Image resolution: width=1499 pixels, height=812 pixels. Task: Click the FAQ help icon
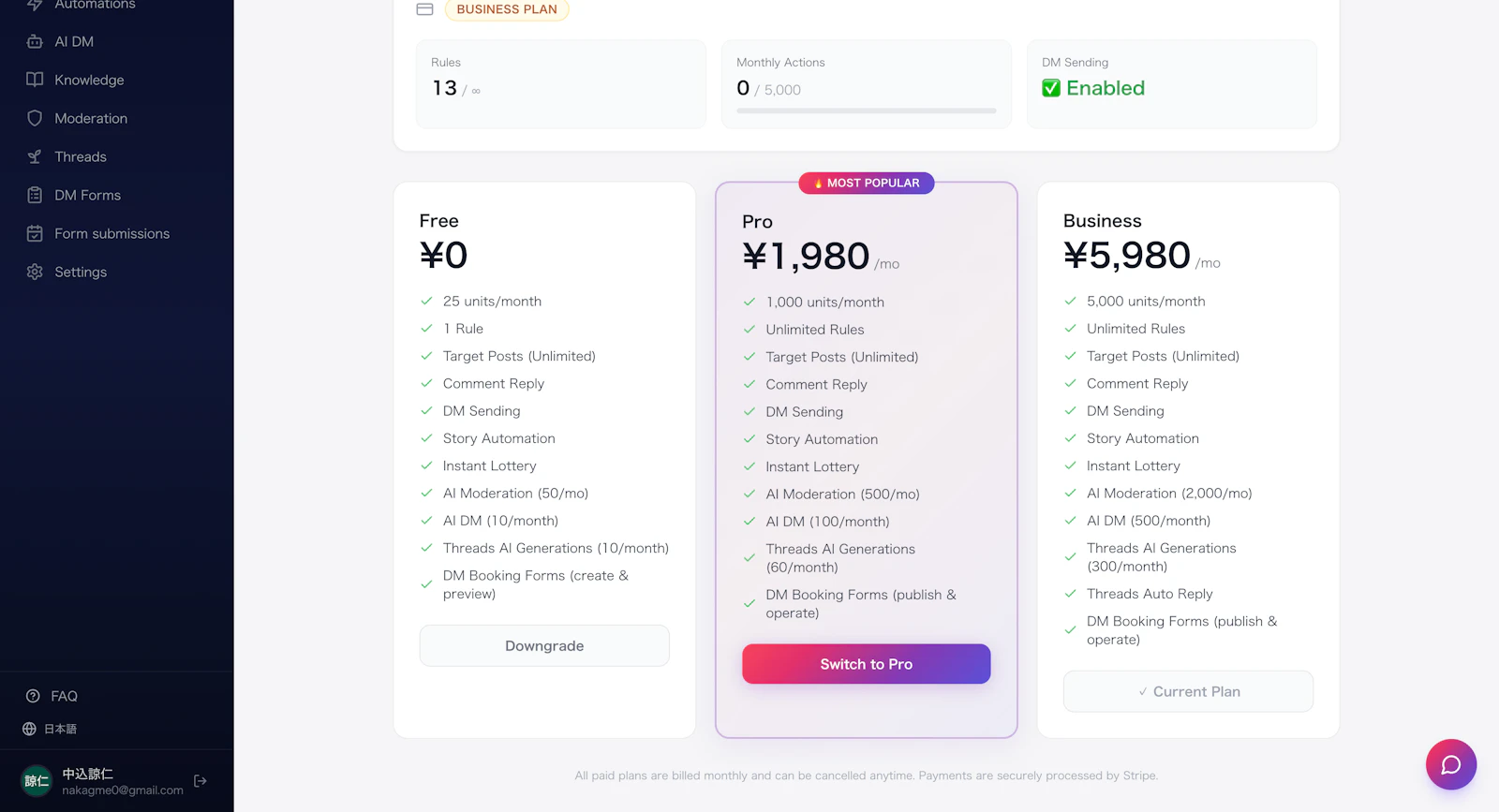click(x=33, y=696)
